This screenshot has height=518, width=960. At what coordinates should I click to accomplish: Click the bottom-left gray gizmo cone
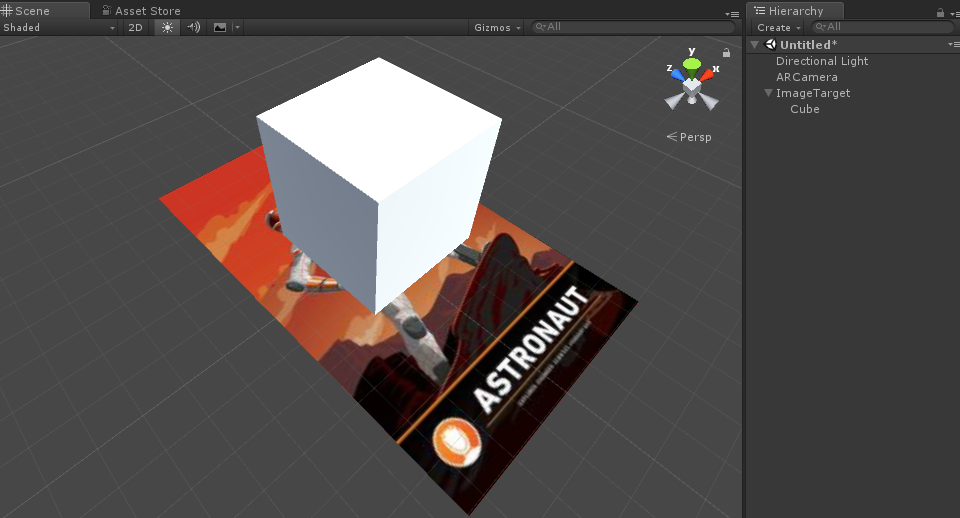click(x=675, y=101)
